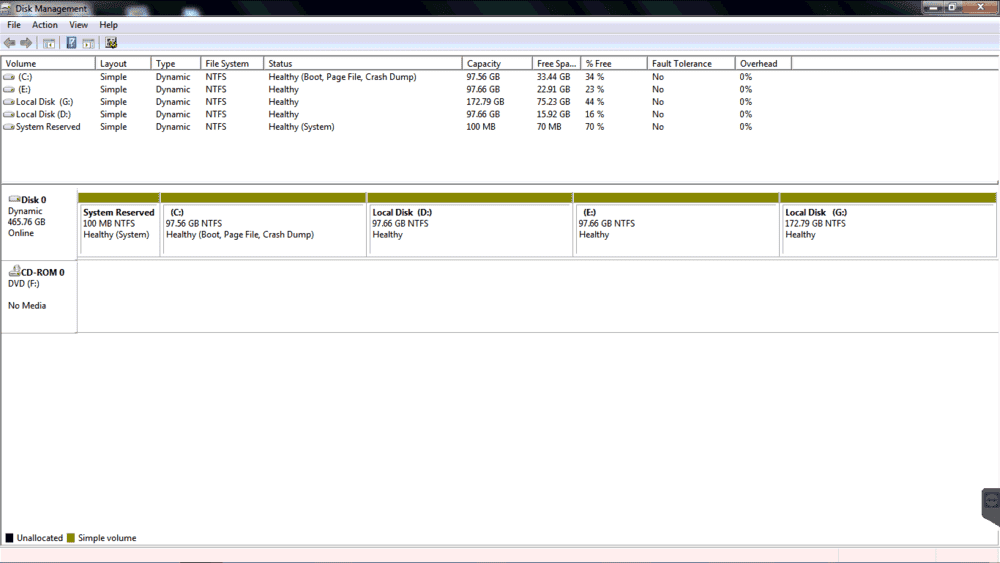Click the Settings icon at toolbar end
The width and height of the screenshot is (1000, 563).
click(x=111, y=43)
